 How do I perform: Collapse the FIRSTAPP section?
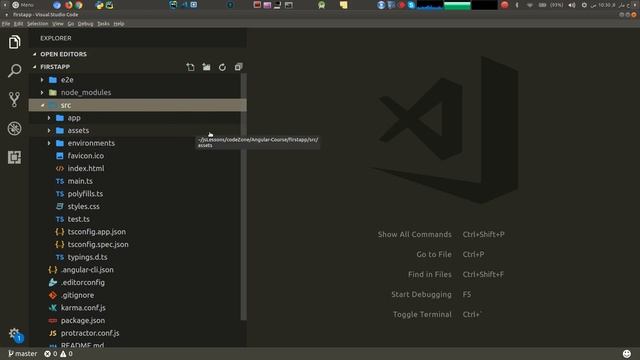click(x=55, y=67)
